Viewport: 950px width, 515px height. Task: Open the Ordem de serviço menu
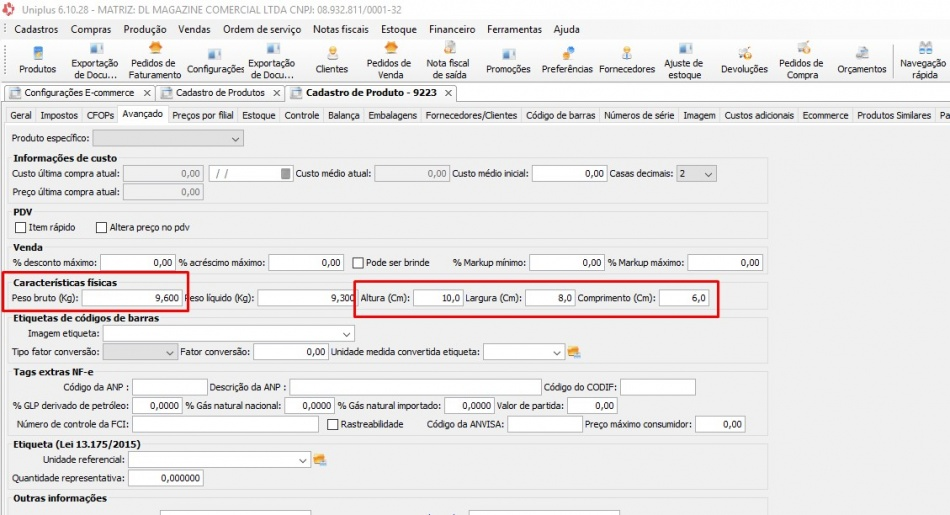pyautogui.click(x=262, y=29)
